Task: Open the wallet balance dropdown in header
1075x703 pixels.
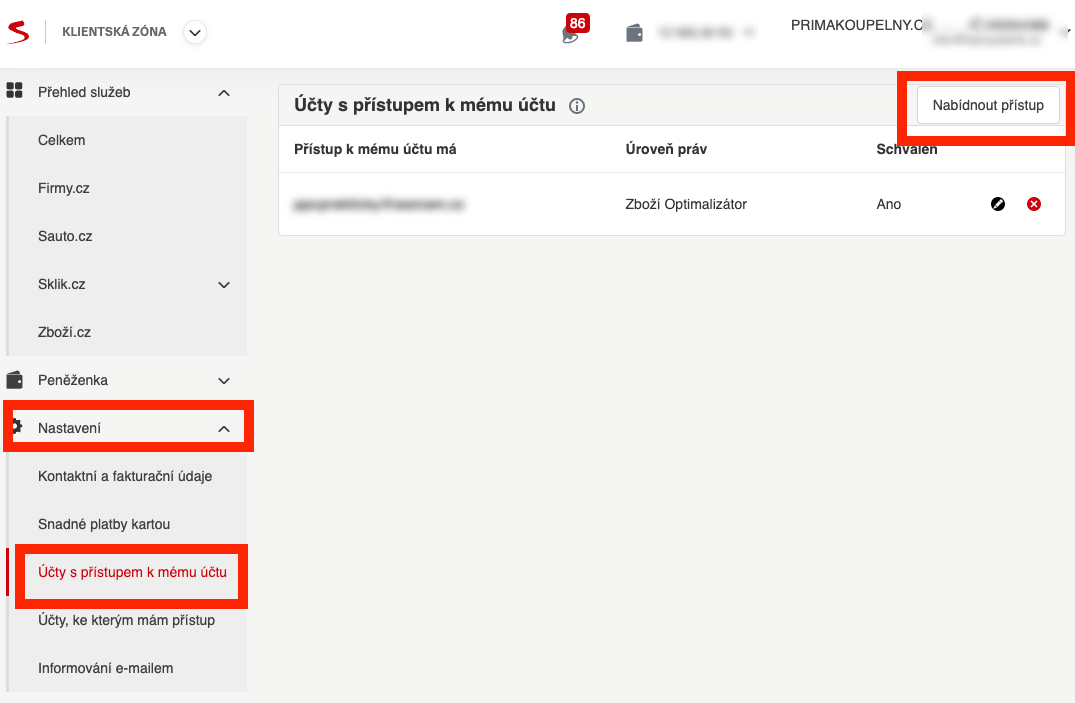Action: tap(749, 32)
